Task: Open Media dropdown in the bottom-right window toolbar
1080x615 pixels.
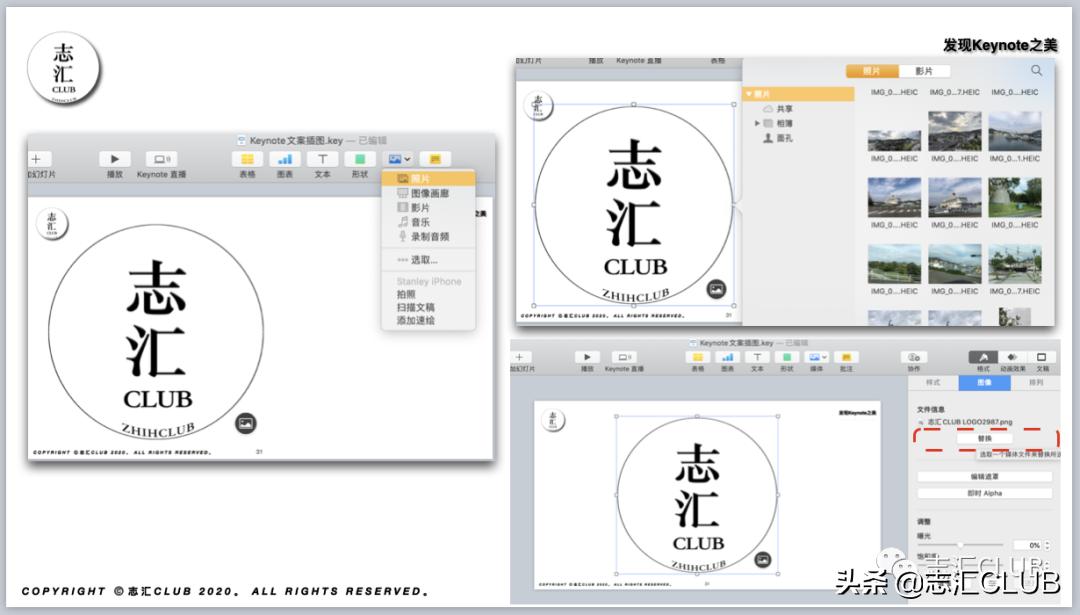Action: [x=816, y=357]
